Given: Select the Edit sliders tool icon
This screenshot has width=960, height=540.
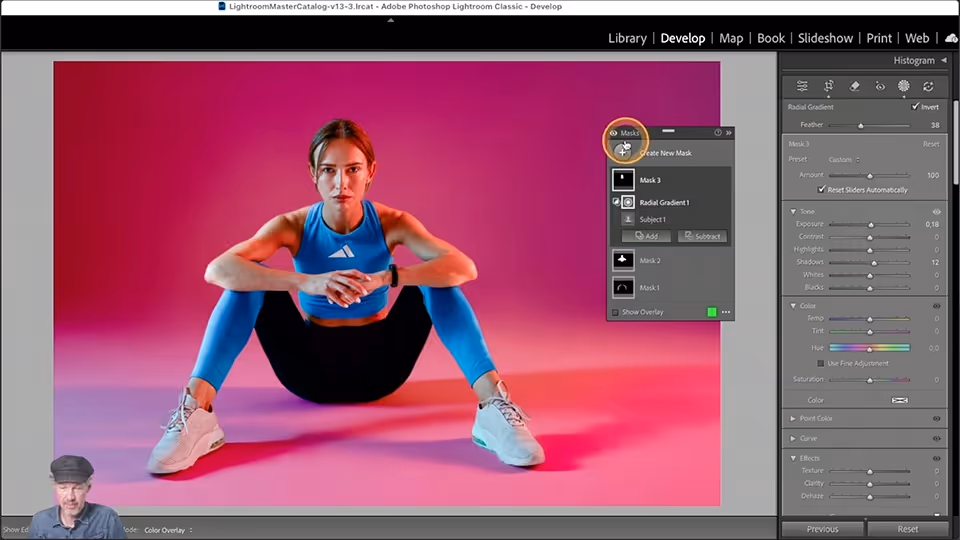Looking at the screenshot, I should [802, 86].
